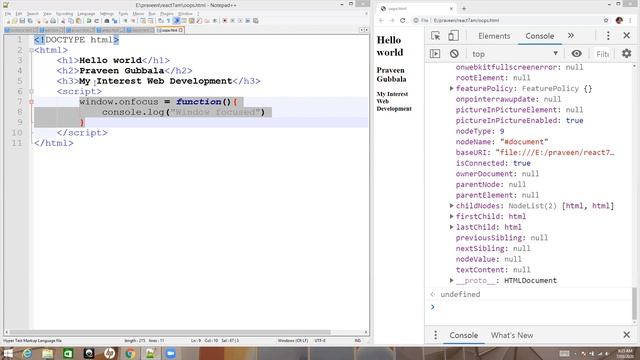
Task: Click the Start Recording macro icon
Action: pos(224,21)
